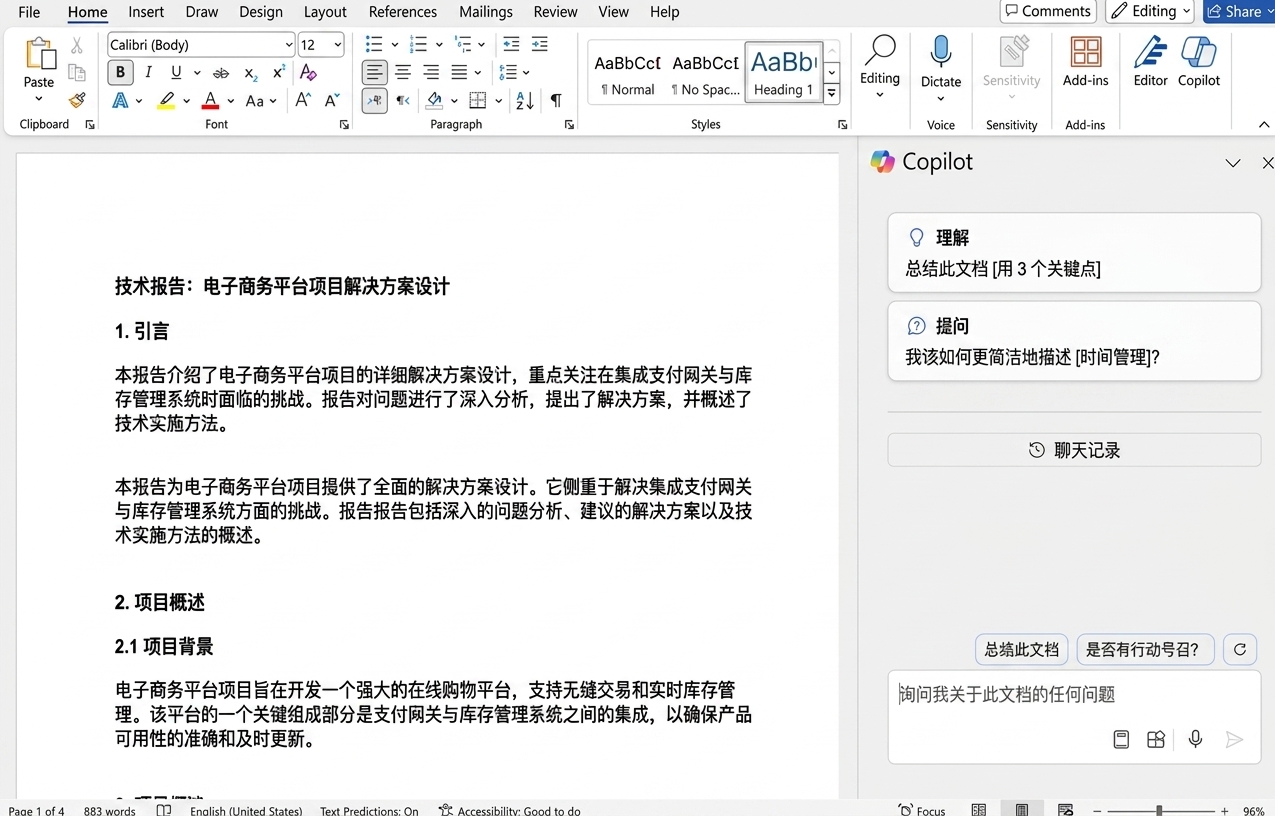
Task: Switch to Web Layout view in status bar
Action: click(1066, 810)
